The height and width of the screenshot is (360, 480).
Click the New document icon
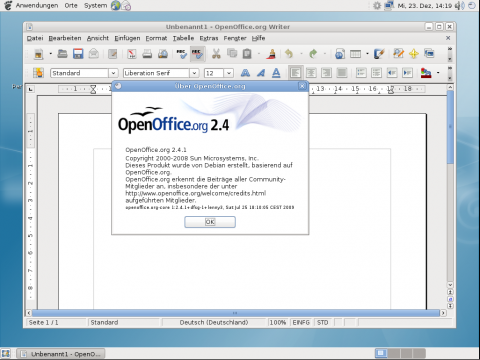[38, 54]
